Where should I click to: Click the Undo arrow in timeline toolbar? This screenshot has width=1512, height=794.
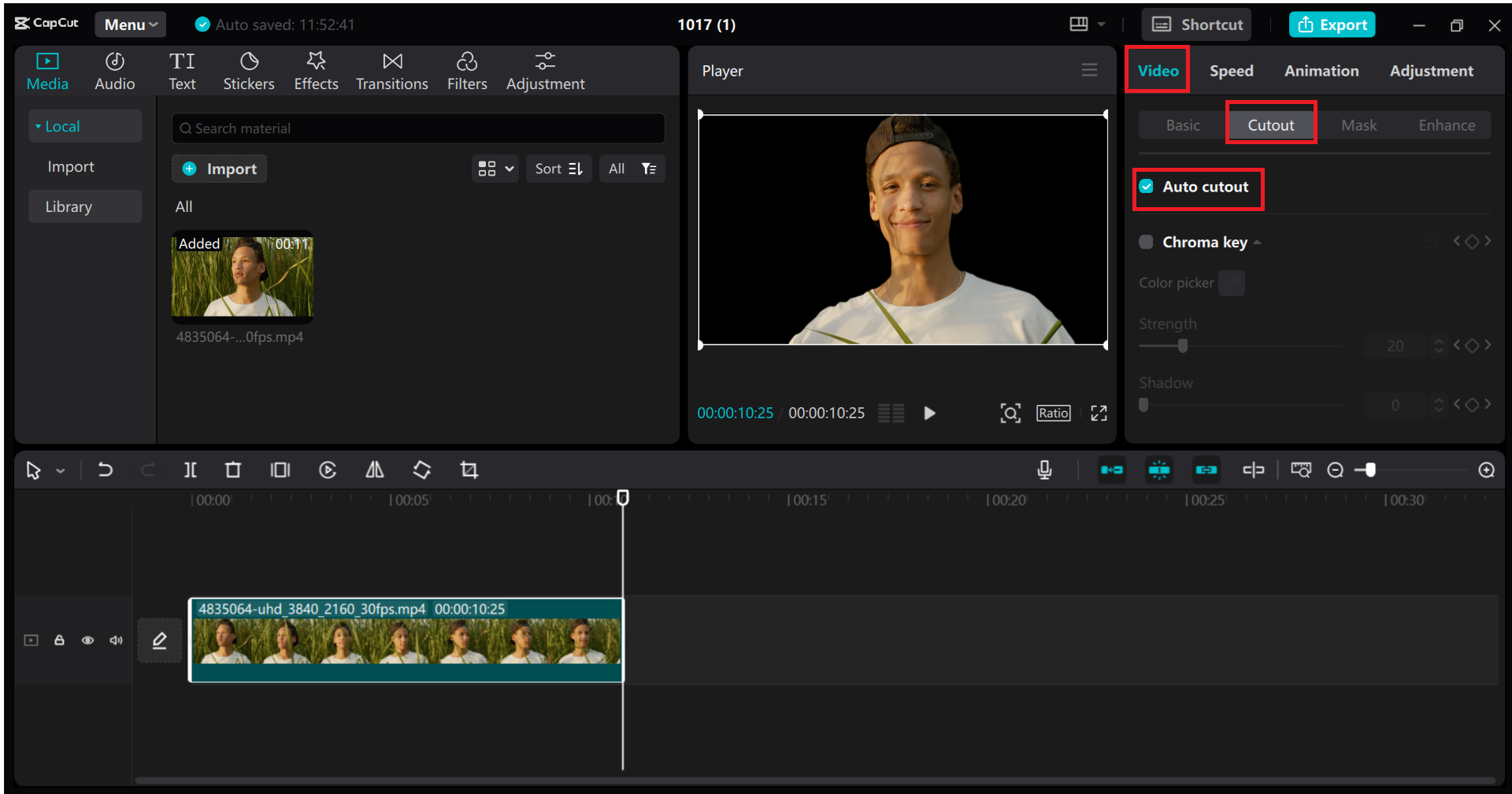[105, 470]
